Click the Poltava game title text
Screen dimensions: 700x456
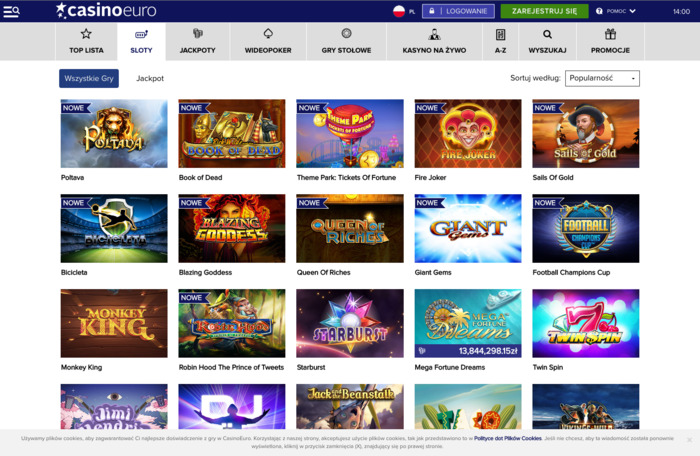(72, 177)
